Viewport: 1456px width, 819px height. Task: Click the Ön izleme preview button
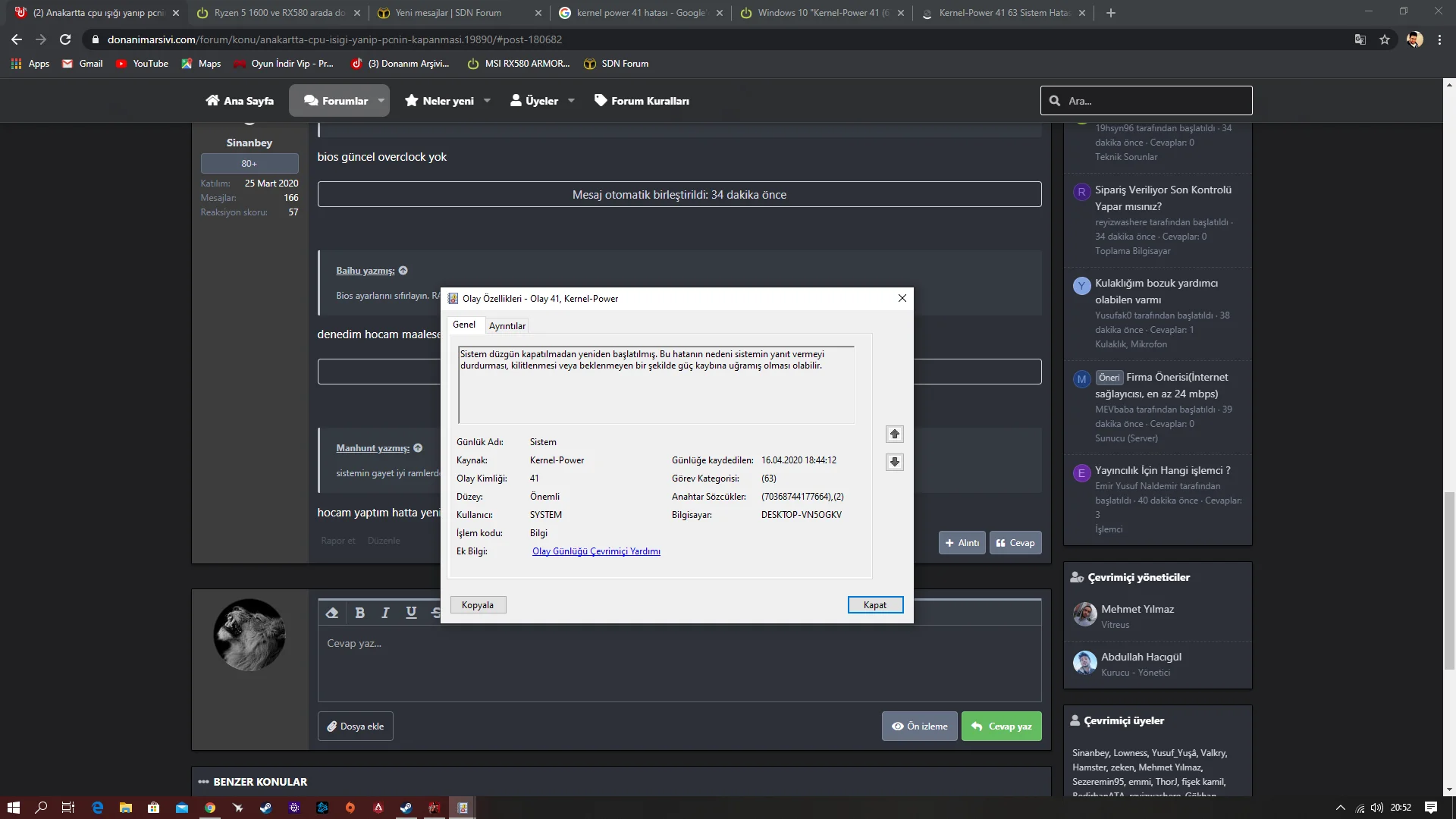(920, 726)
